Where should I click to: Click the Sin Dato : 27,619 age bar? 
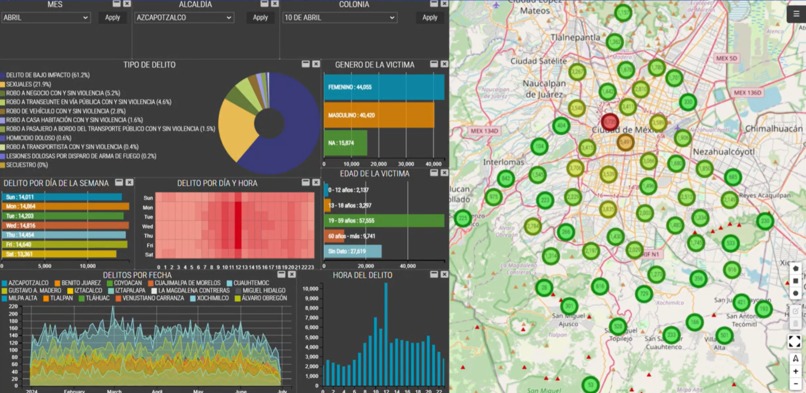[x=353, y=251]
